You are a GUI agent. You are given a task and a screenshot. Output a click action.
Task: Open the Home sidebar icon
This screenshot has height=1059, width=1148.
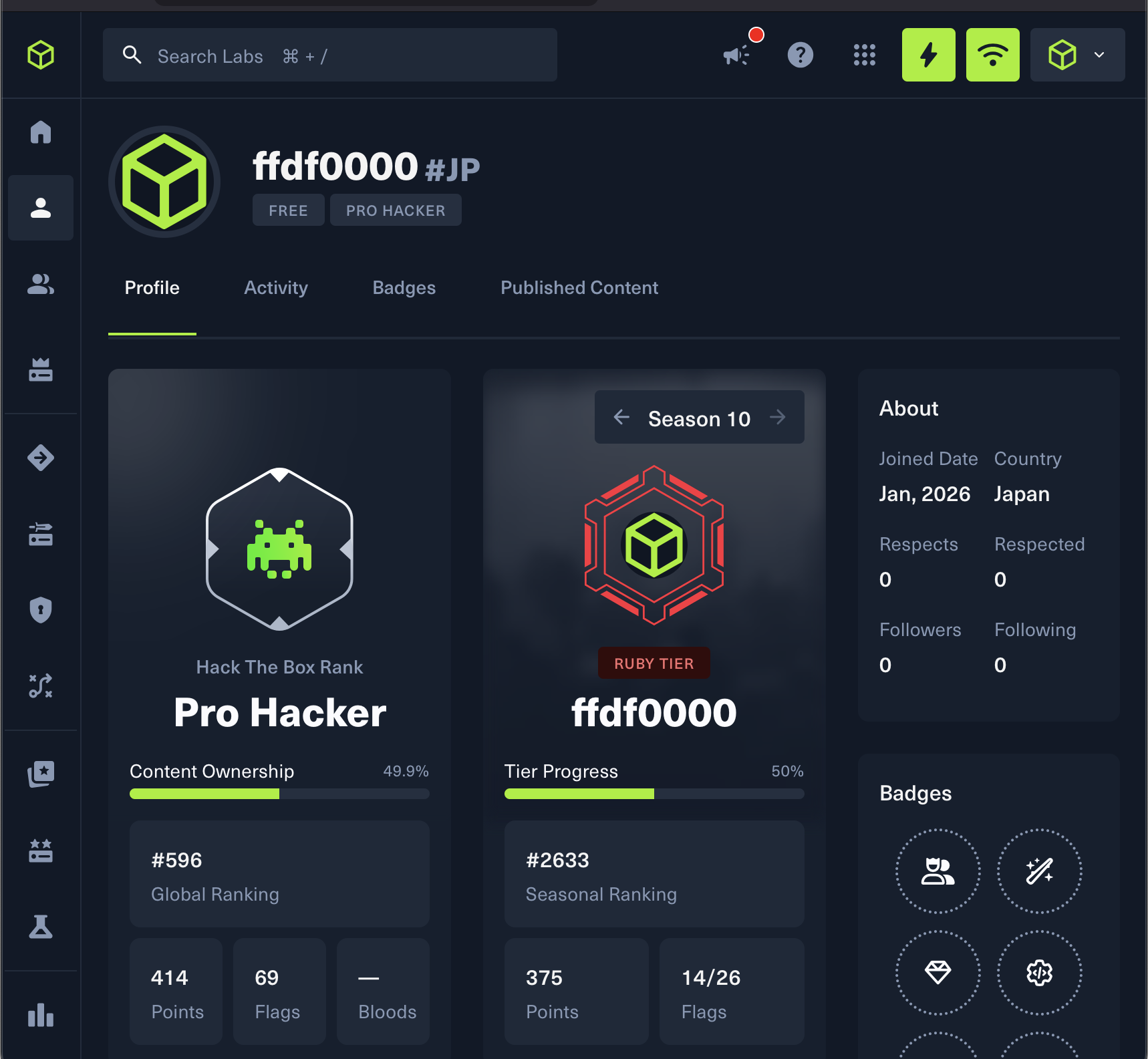point(41,132)
